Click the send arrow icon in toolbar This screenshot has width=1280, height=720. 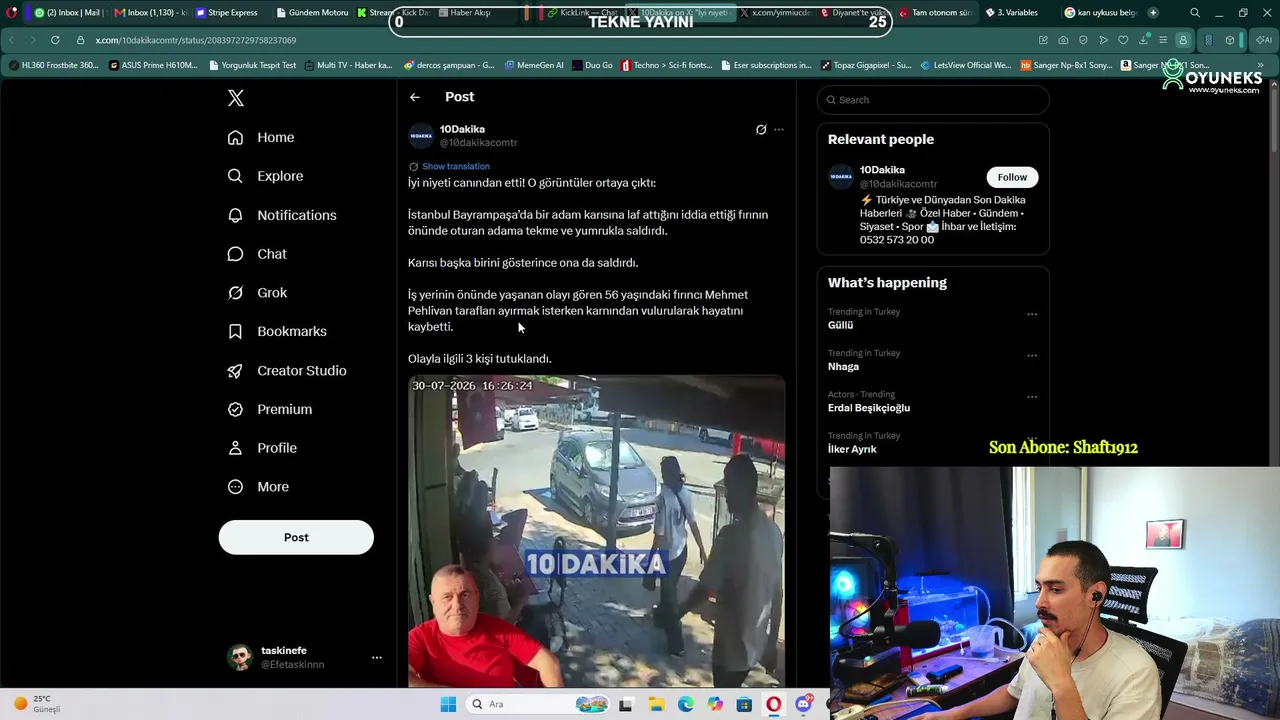[1103, 40]
